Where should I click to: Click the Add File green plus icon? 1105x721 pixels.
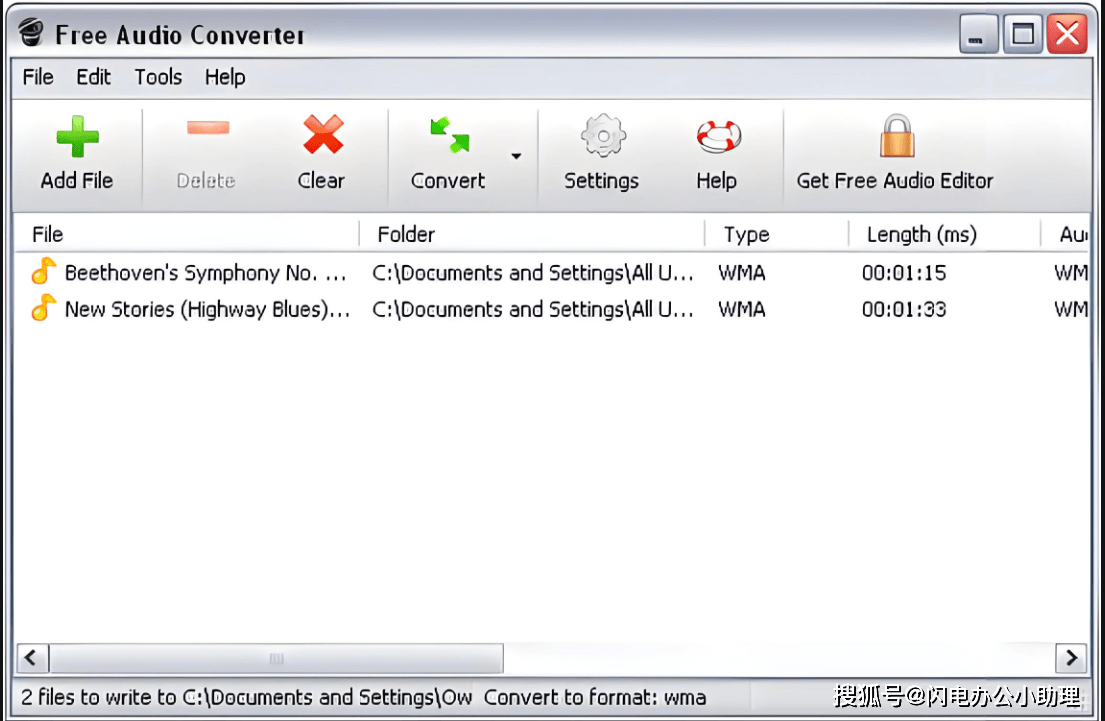[x=78, y=136]
